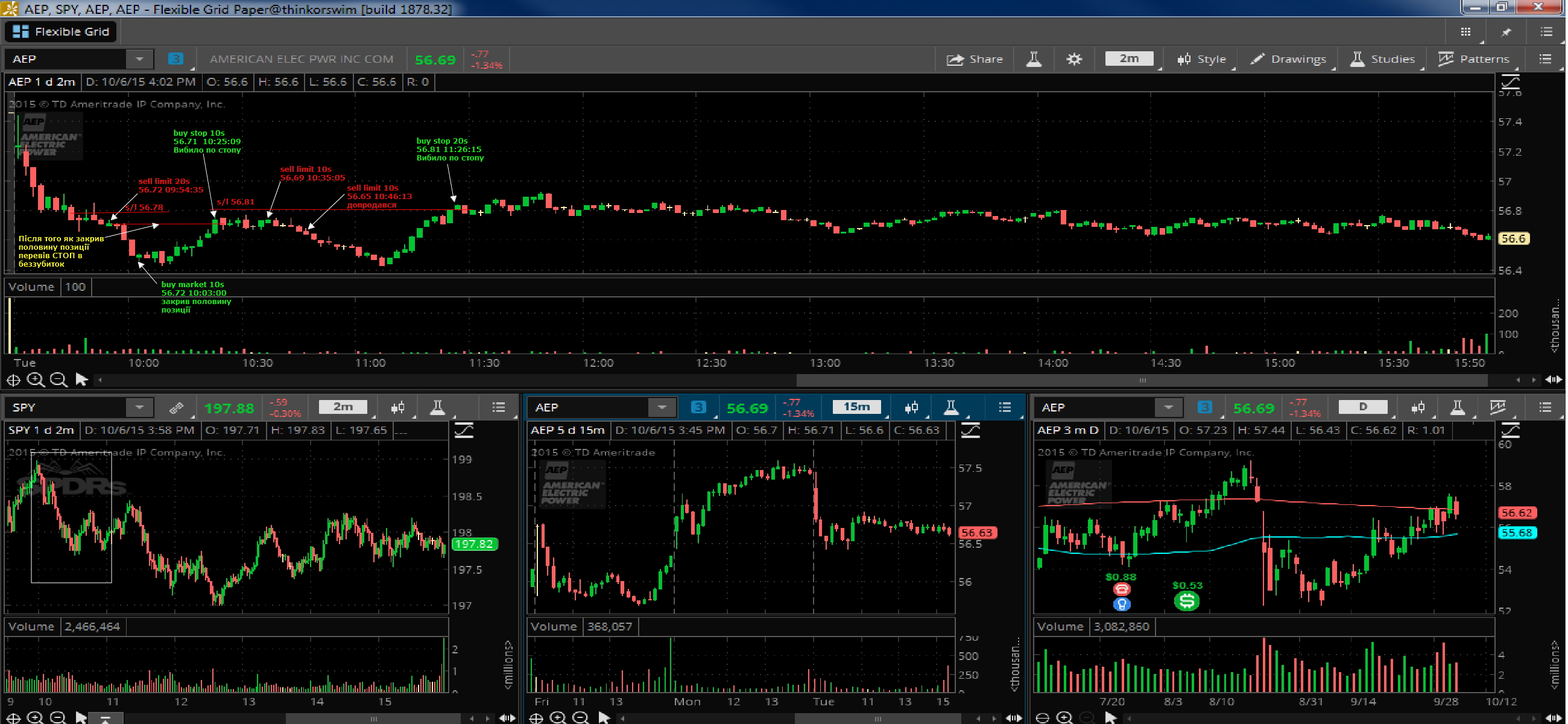Open AEP 15m chart style candlestick icon

click(x=911, y=408)
